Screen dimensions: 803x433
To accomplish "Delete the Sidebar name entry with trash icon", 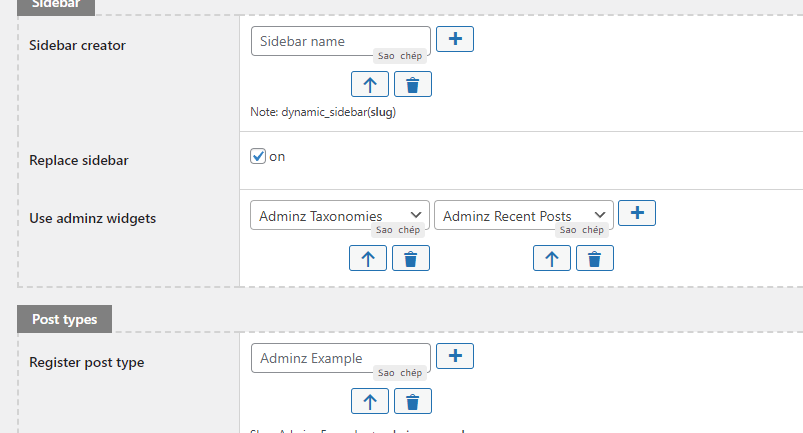I will point(413,84).
